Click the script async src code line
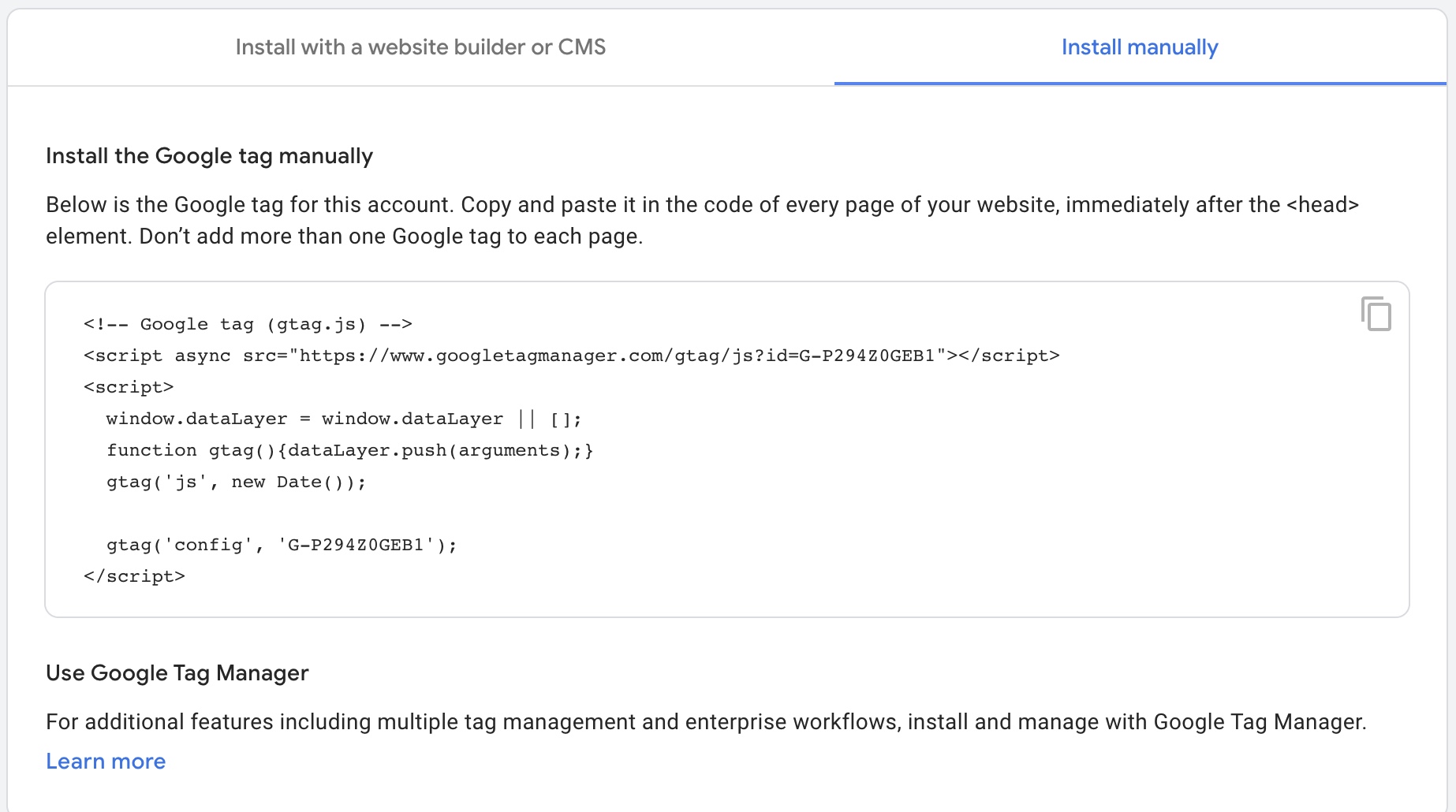This screenshot has width=1456, height=812. (x=572, y=356)
